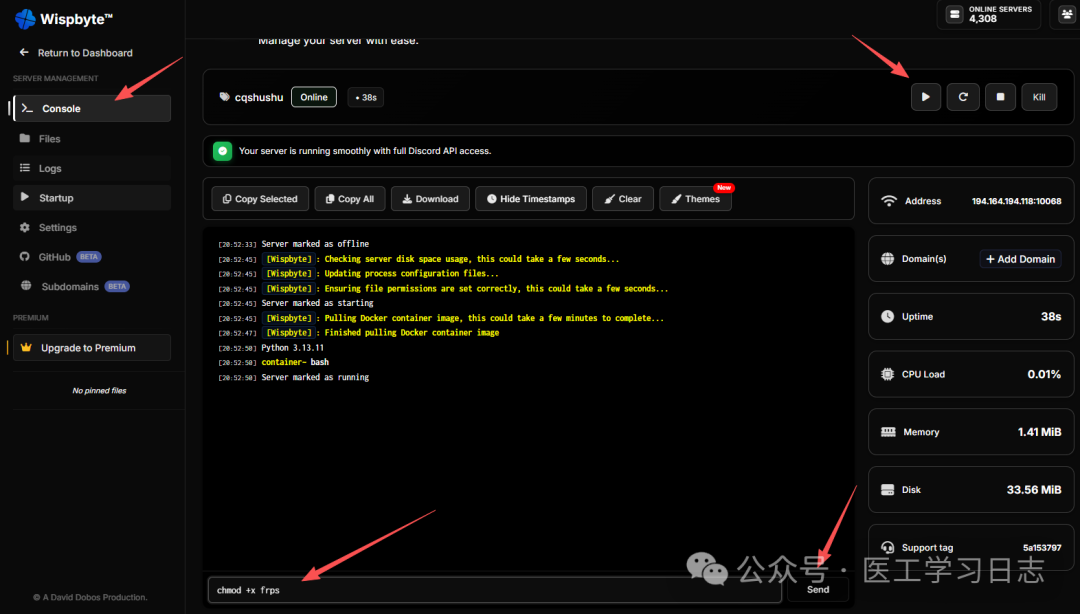Open the Themes option

[696, 199]
